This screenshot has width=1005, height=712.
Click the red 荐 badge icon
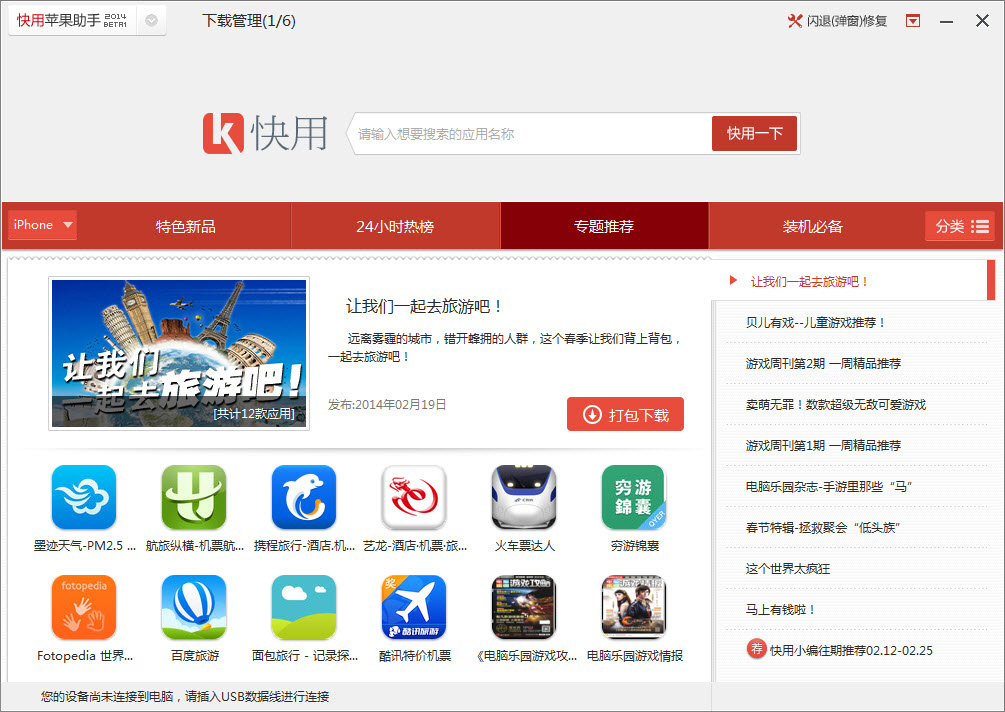tap(756, 649)
